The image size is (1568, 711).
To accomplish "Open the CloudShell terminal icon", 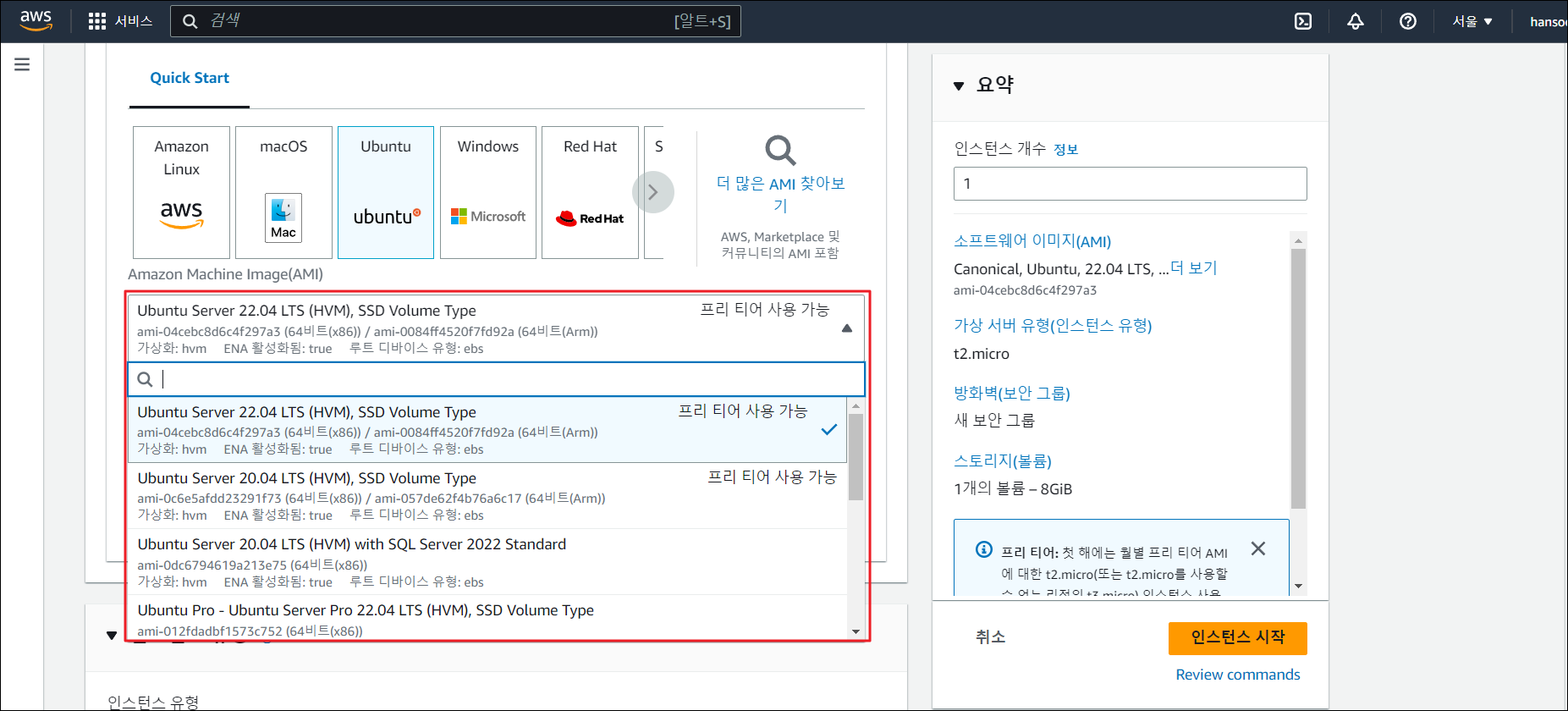I will click(1303, 21).
